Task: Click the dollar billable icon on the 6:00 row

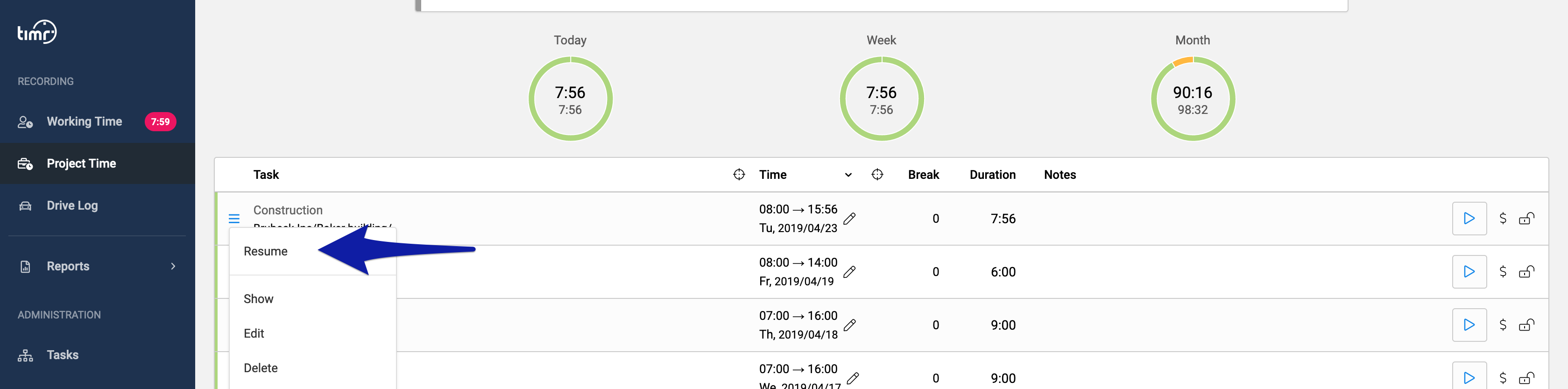Action: (x=1502, y=272)
